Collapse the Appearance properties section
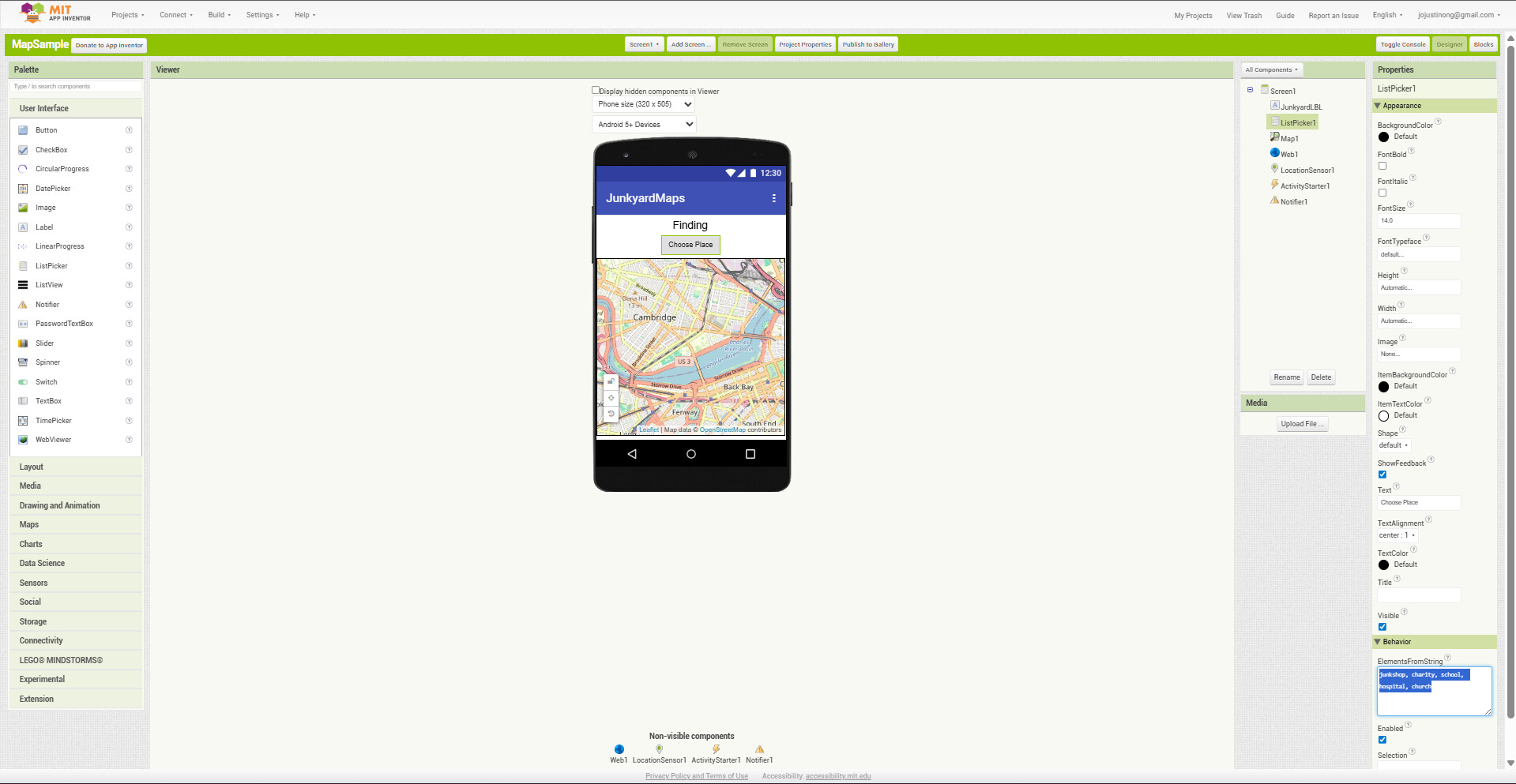 (1378, 106)
